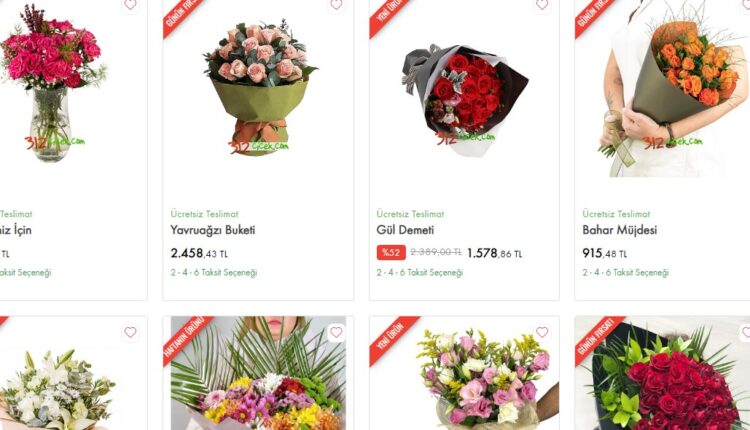Viewport: 750px width, 430px height.
Task: Click the %52 discount badge
Action: tap(391, 253)
